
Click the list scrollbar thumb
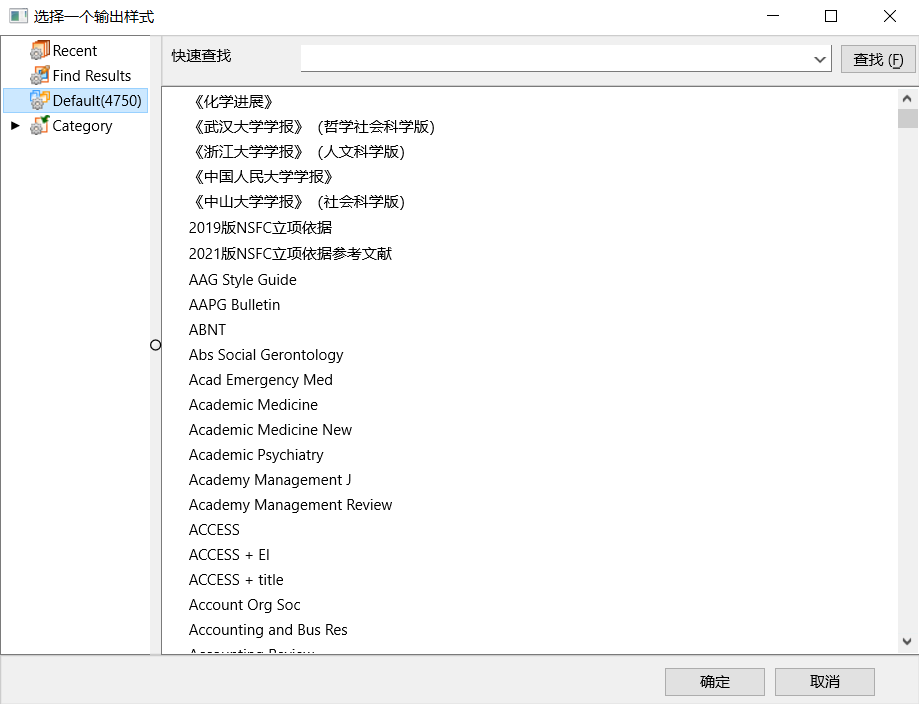tap(907, 118)
